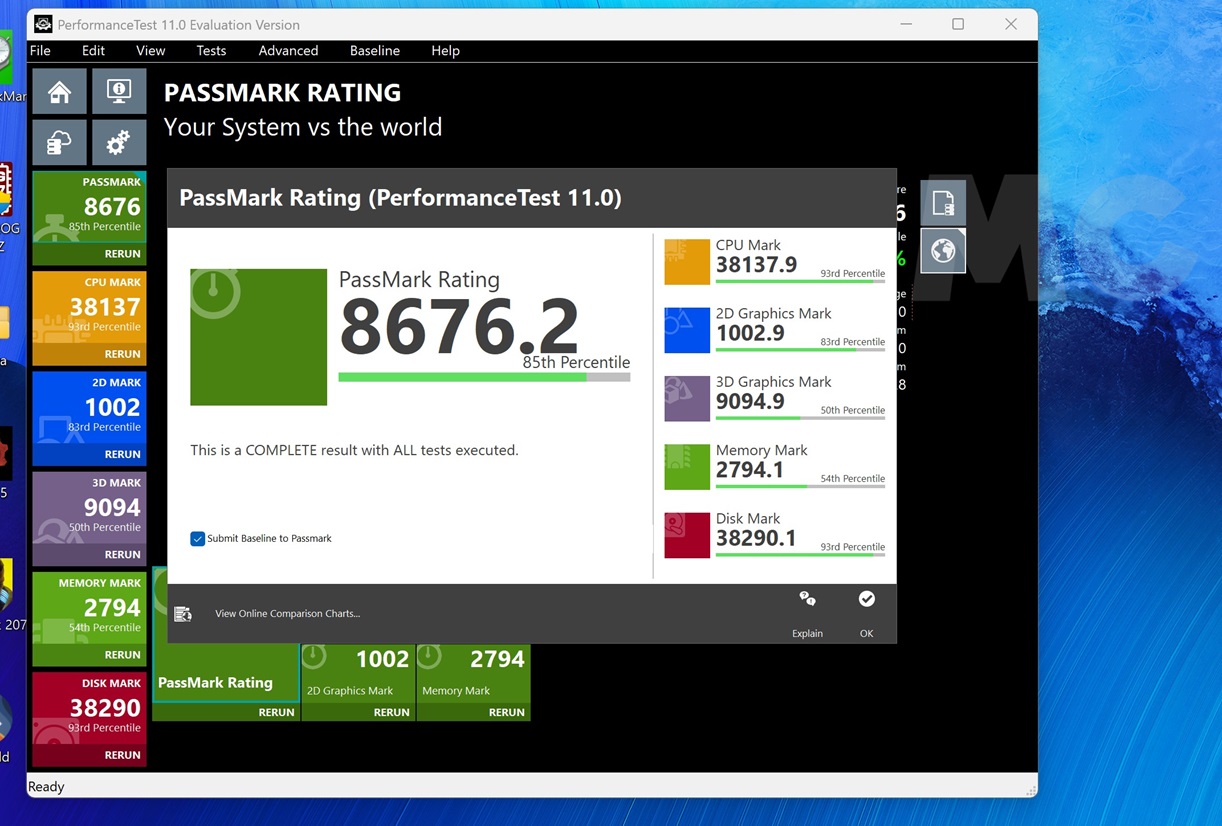Click the document report icon on right
Viewport: 1222px width, 826px height.
point(942,203)
